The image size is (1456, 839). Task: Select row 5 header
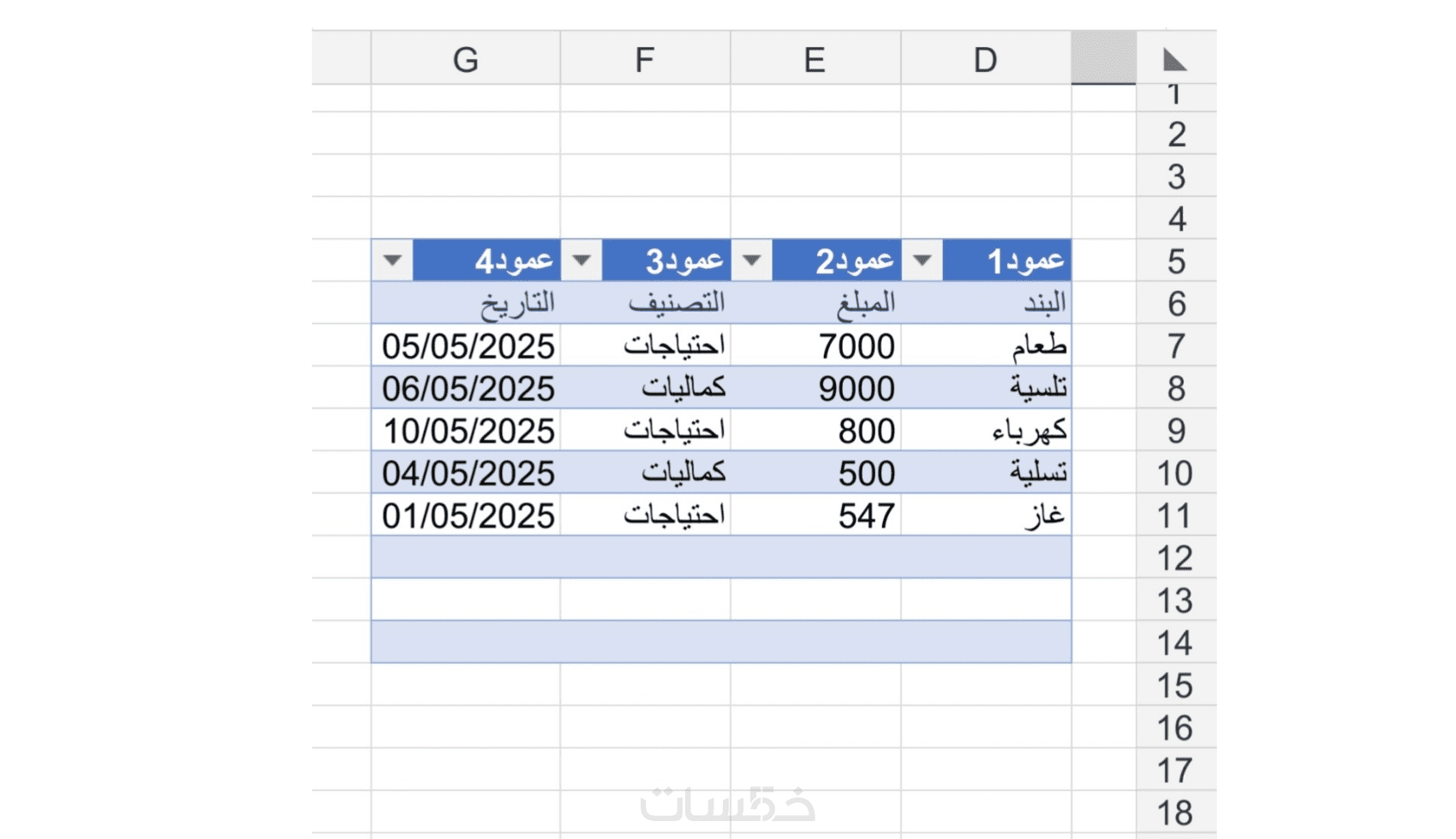[1175, 261]
